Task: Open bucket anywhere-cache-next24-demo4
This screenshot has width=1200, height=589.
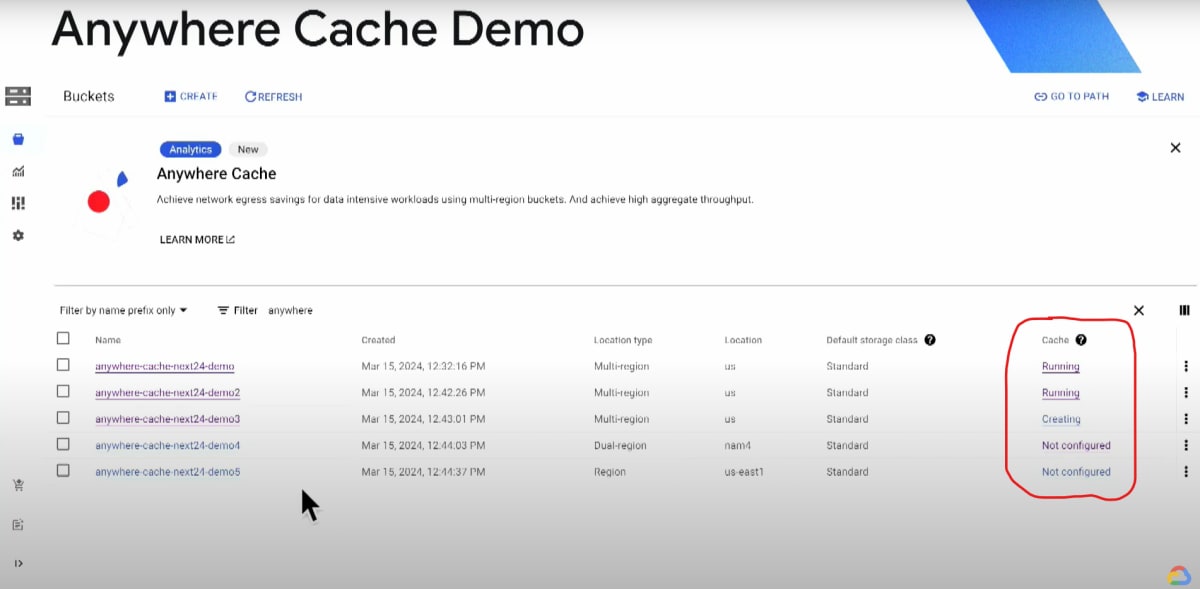Action: (x=167, y=446)
